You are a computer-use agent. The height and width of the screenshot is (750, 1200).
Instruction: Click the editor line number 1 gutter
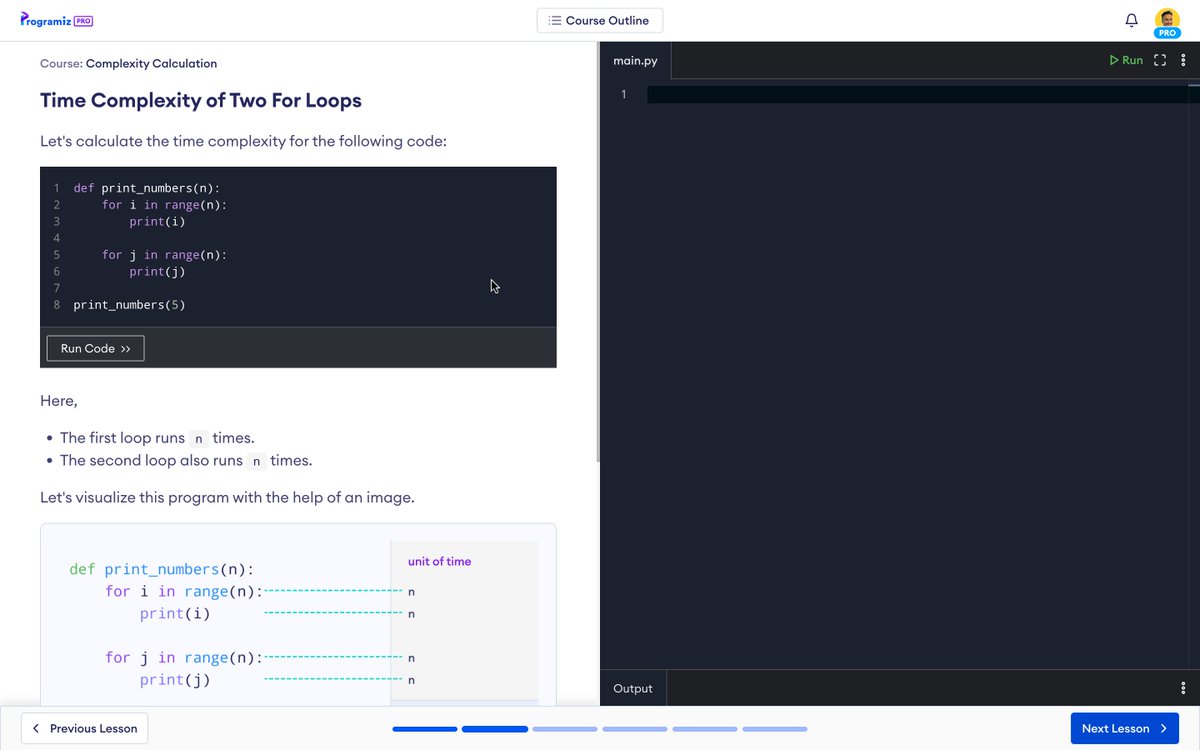click(623, 94)
